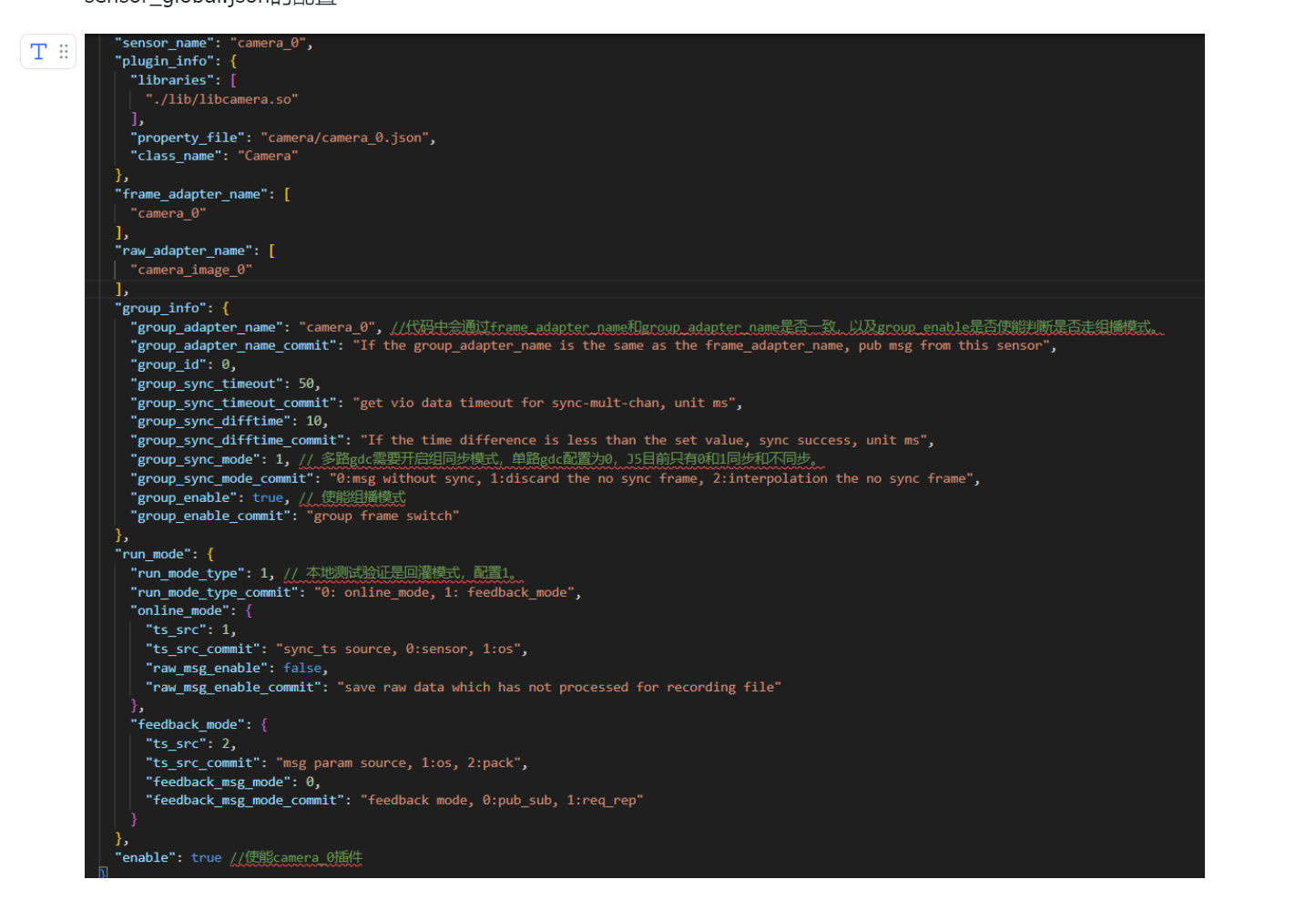Image resolution: width=1316 pixels, height=900 pixels.
Task: Click the blue T text block icon
Action: pyautogui.click(x=38, y=52)
